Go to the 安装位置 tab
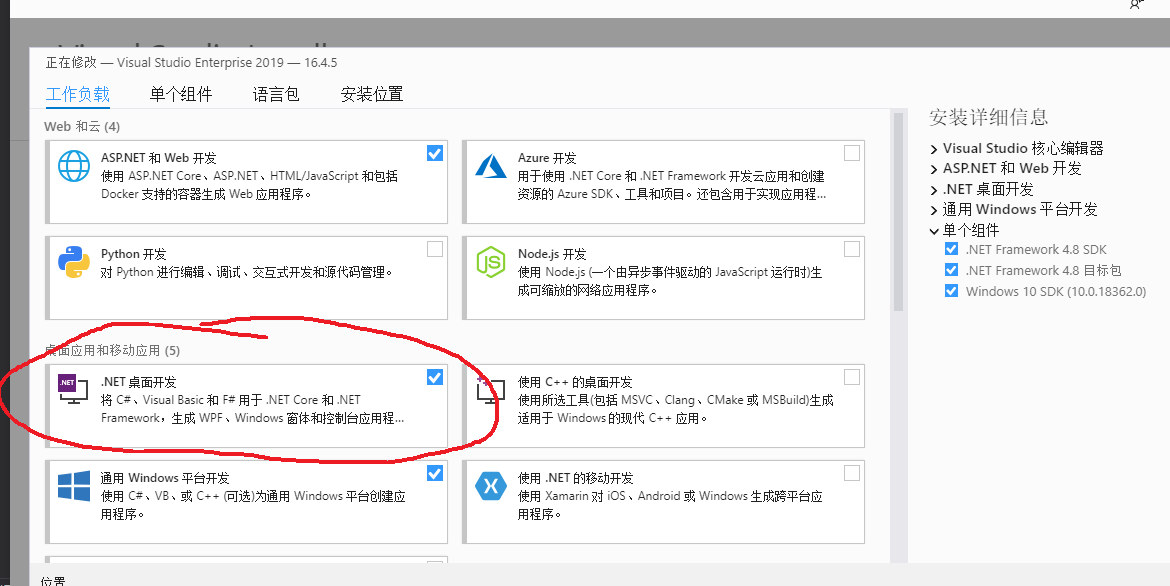1170x586 pixels. pos(372,94)
